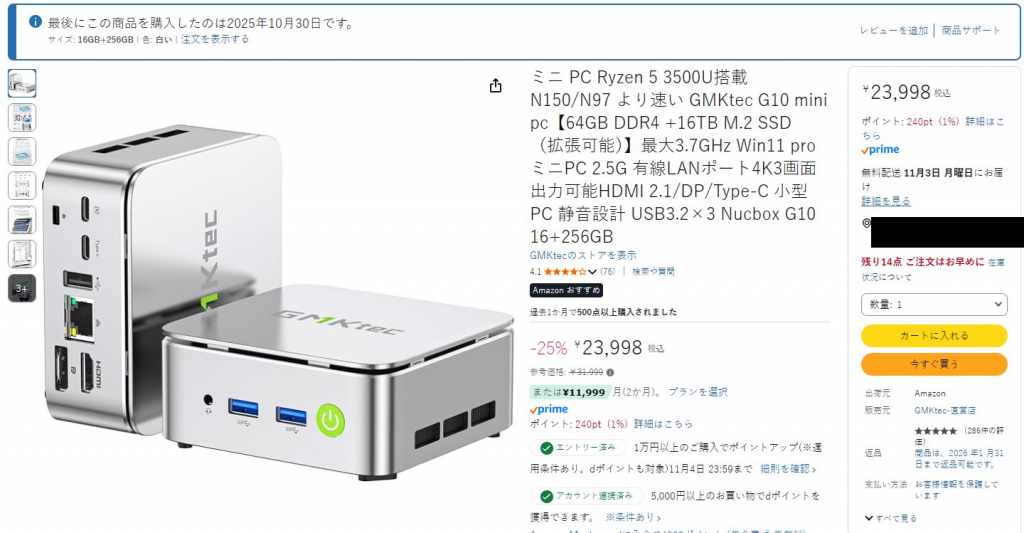Open 注文を表示する order link

click(x=215, y=39)
